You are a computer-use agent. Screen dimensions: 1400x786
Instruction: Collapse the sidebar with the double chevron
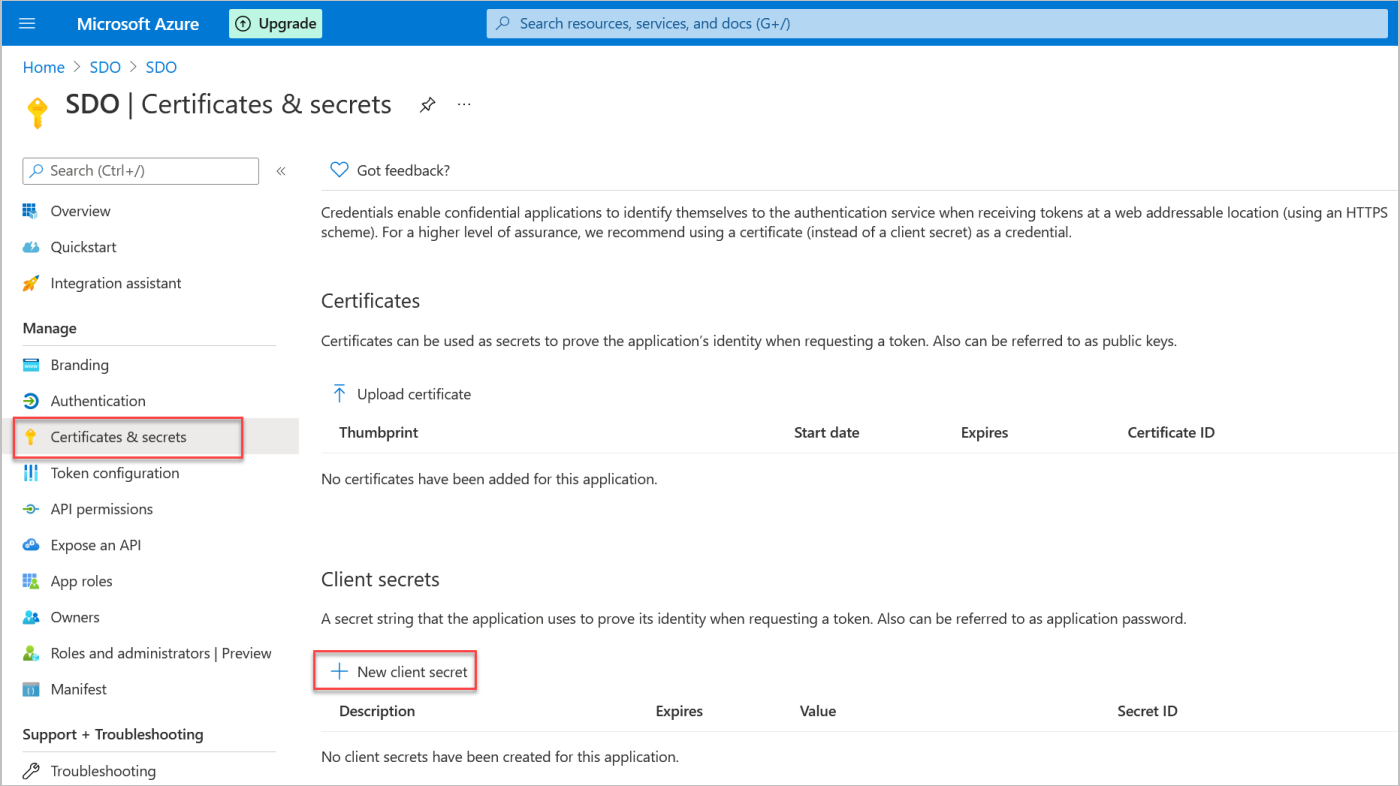[x=281, y=171]
